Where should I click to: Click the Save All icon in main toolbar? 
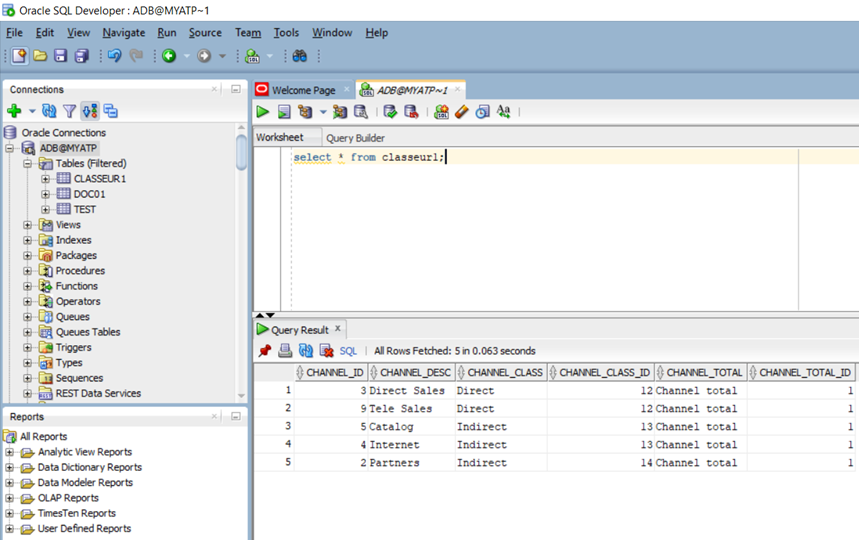click(82, 56)
